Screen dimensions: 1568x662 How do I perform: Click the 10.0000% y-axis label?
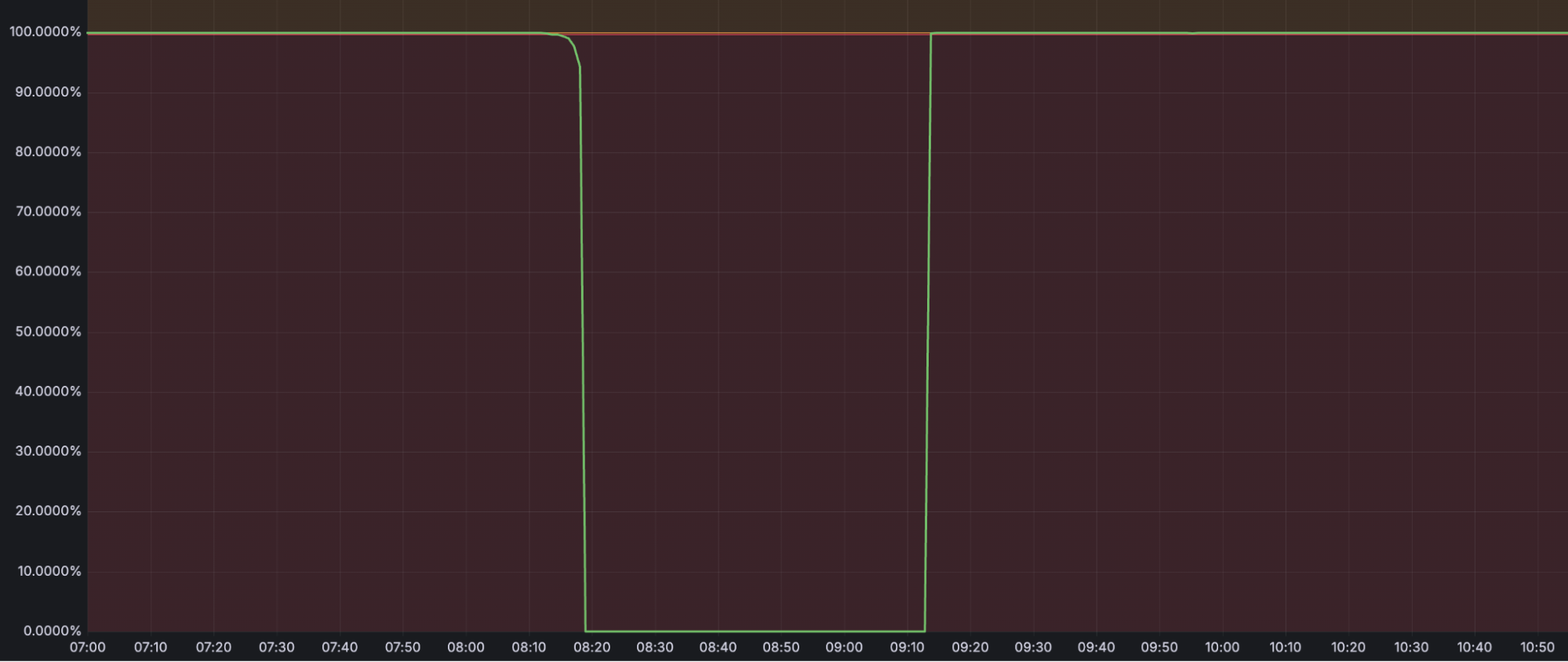[49, 570]
